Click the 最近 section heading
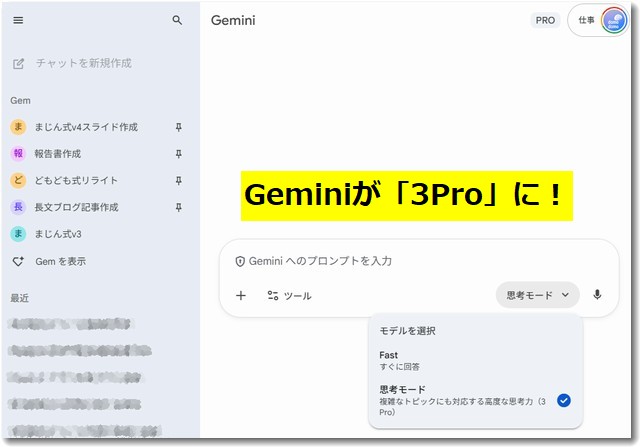Image resolution: width=640 pixels, height=447 pixels. 20,298
